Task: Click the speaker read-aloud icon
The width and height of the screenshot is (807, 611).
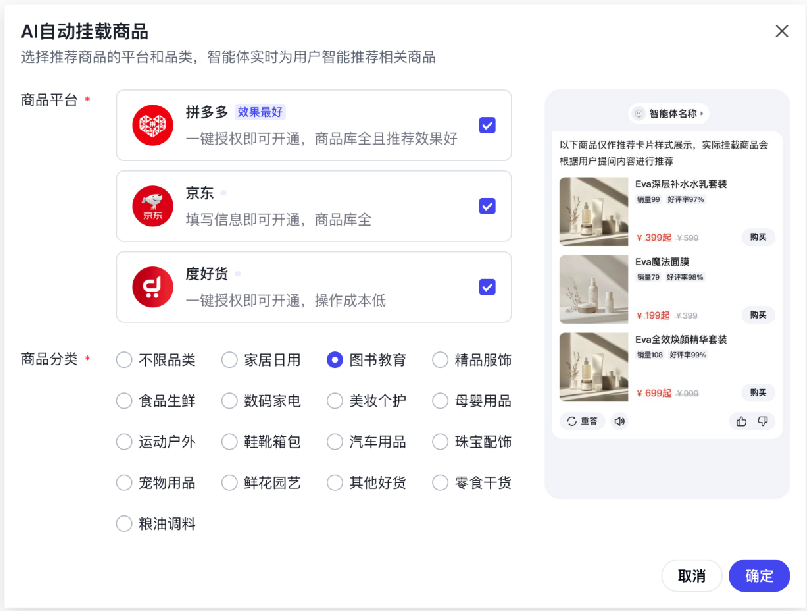Action: pyautogui.click(x=620, y=421)
